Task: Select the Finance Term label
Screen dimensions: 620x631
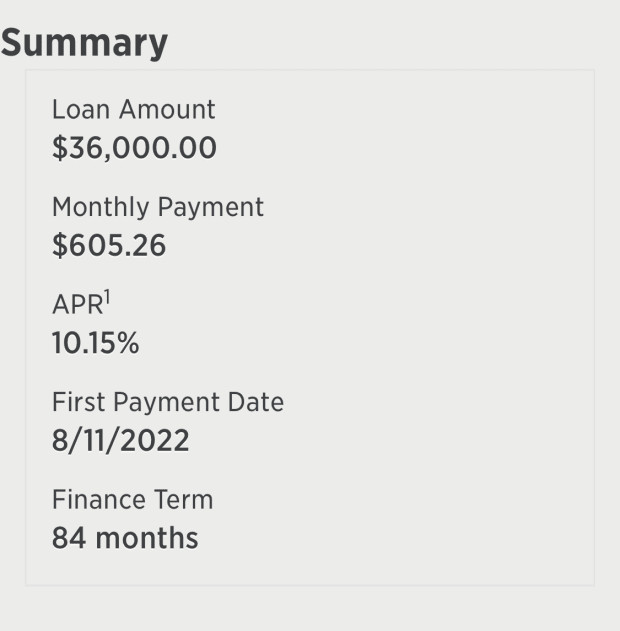Action: [132, 500]
